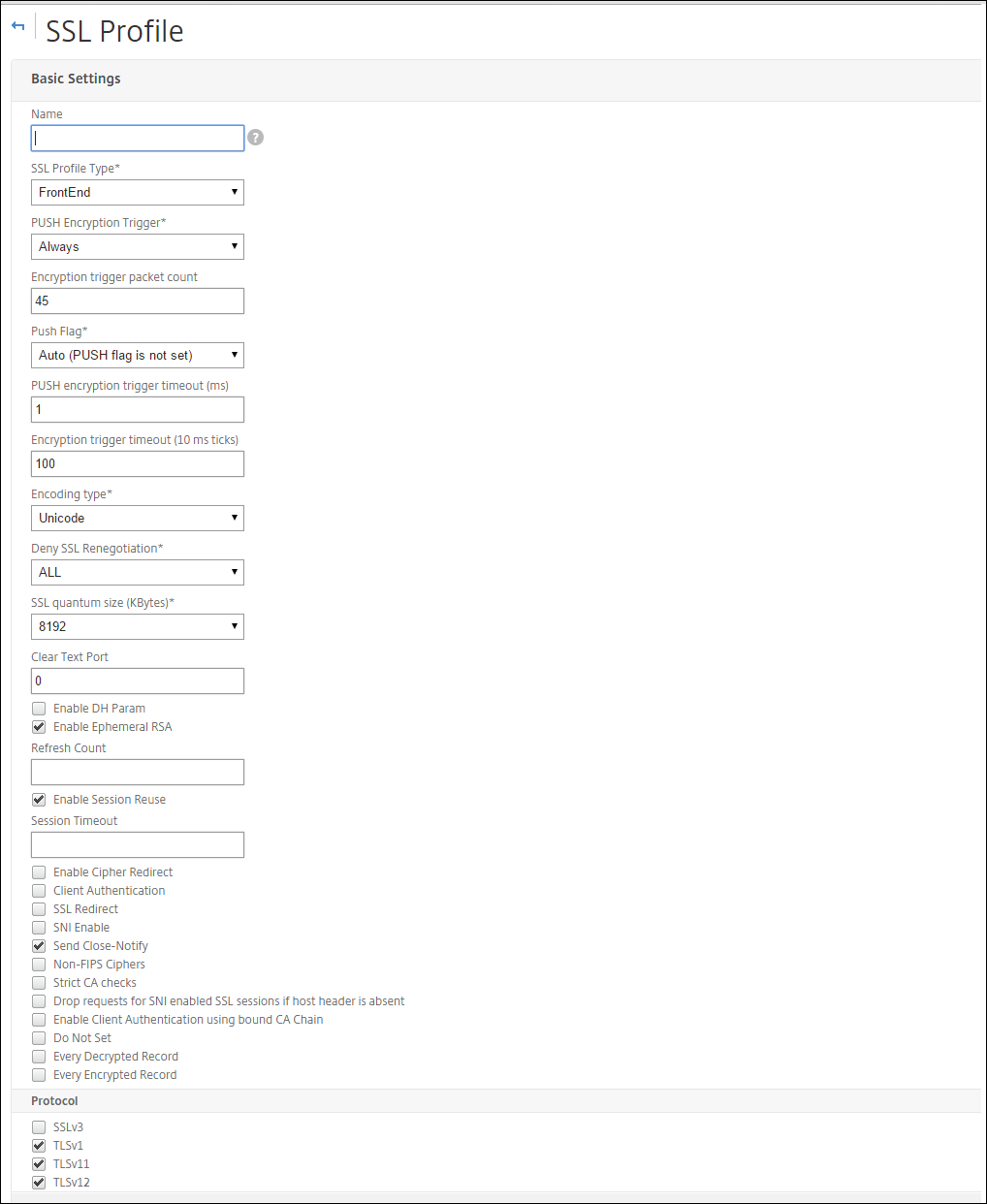Viewport: 987px width, 1204px height.
Task: Uncheck Enable Session Reuse
Action: [39, 800]
